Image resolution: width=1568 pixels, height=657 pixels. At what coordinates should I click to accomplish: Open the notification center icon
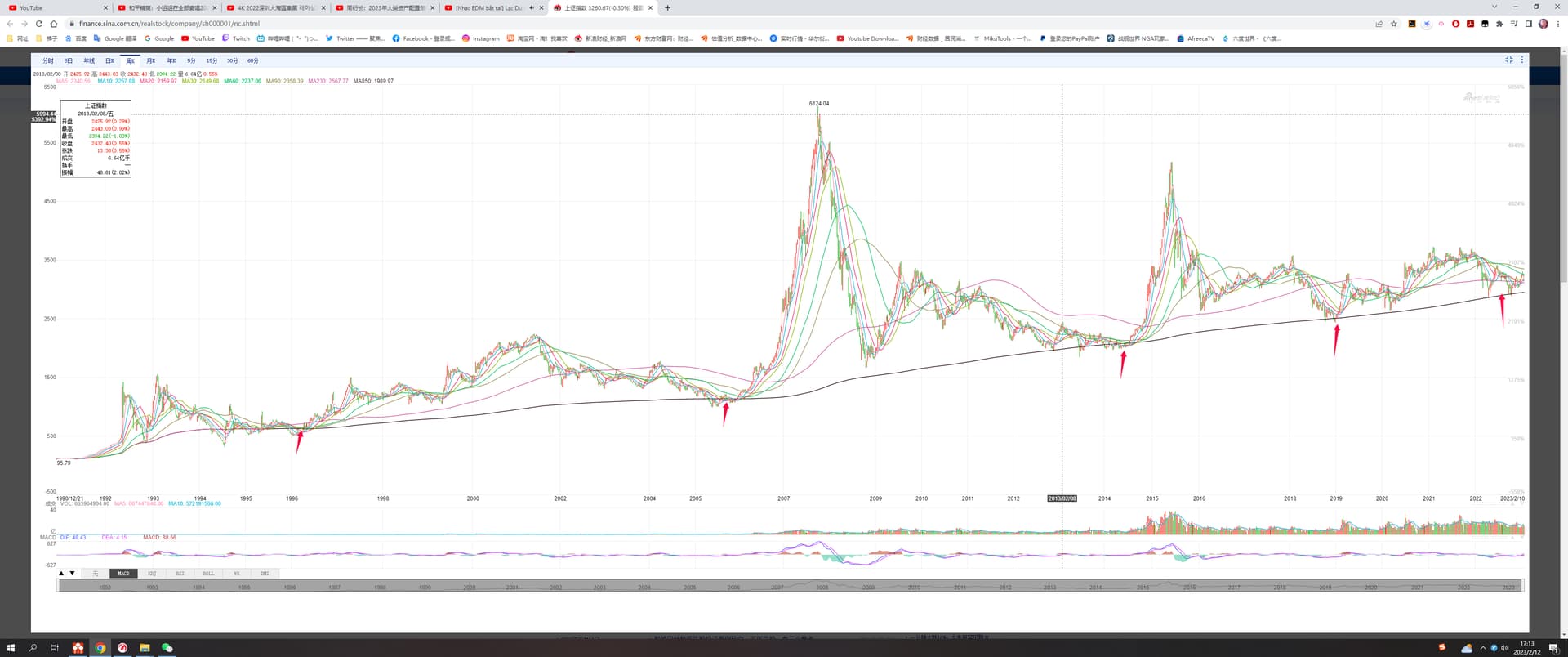point(1553,649)
